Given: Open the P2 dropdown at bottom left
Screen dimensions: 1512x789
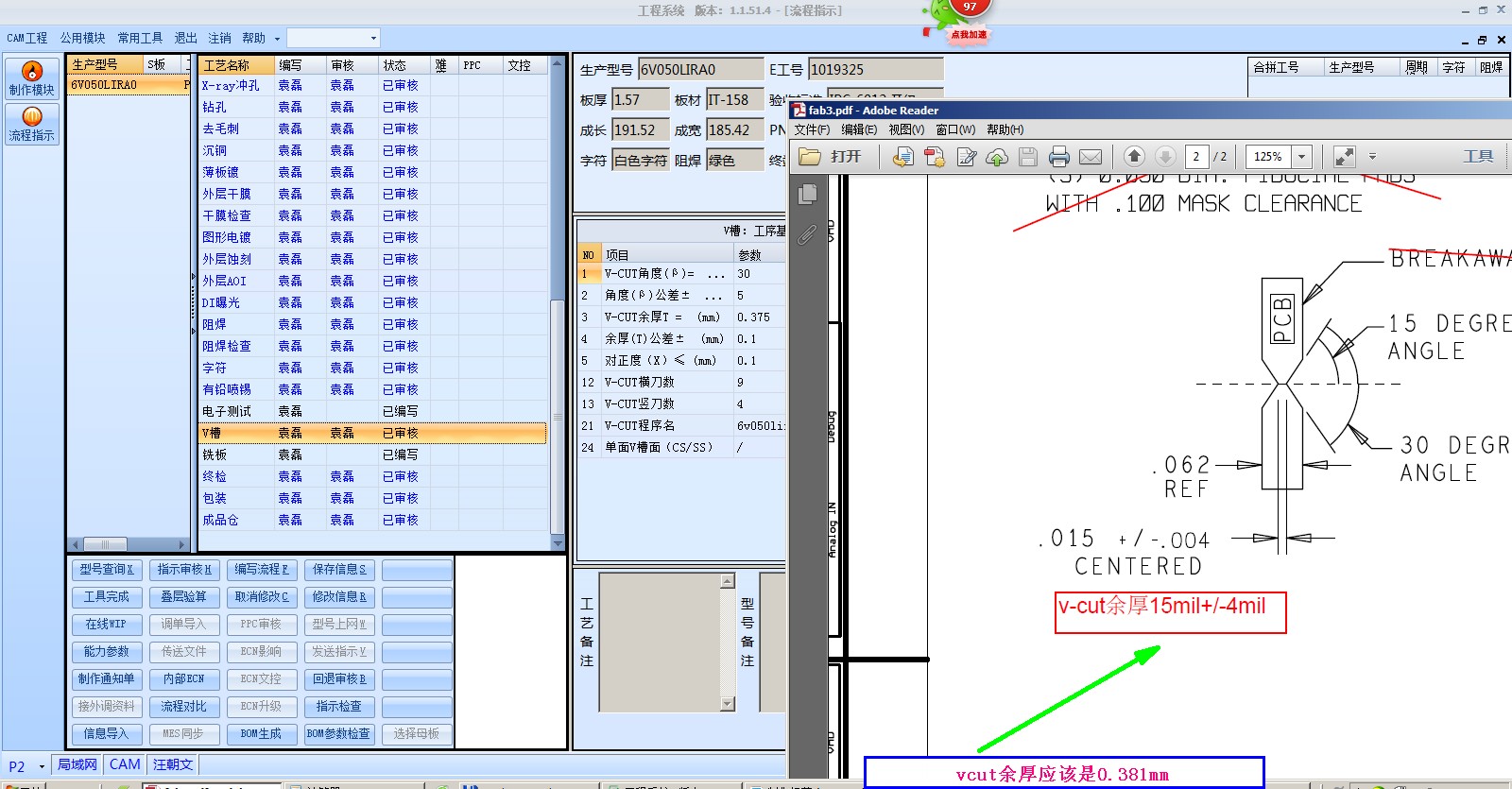Looking at the screenshot, I should [x=42, y=766].
